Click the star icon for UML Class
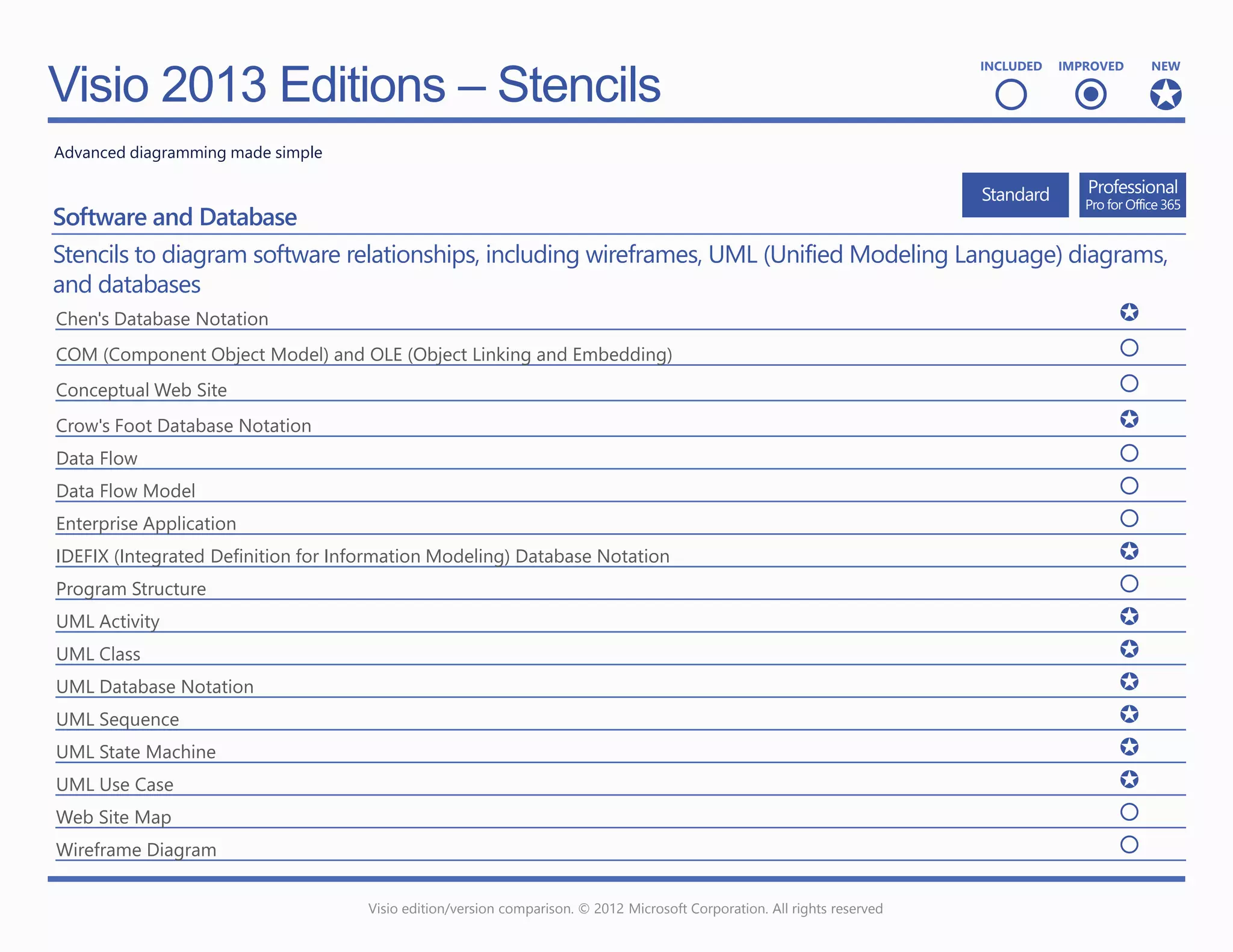Screen dimensions: 1233x952 (1129, 649)
